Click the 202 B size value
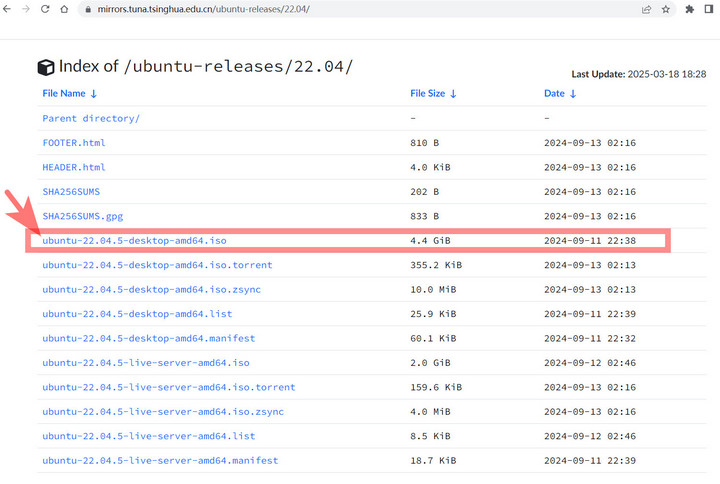Image resolution: width=720 pixels, height=484 pixels. pos(425,191)
